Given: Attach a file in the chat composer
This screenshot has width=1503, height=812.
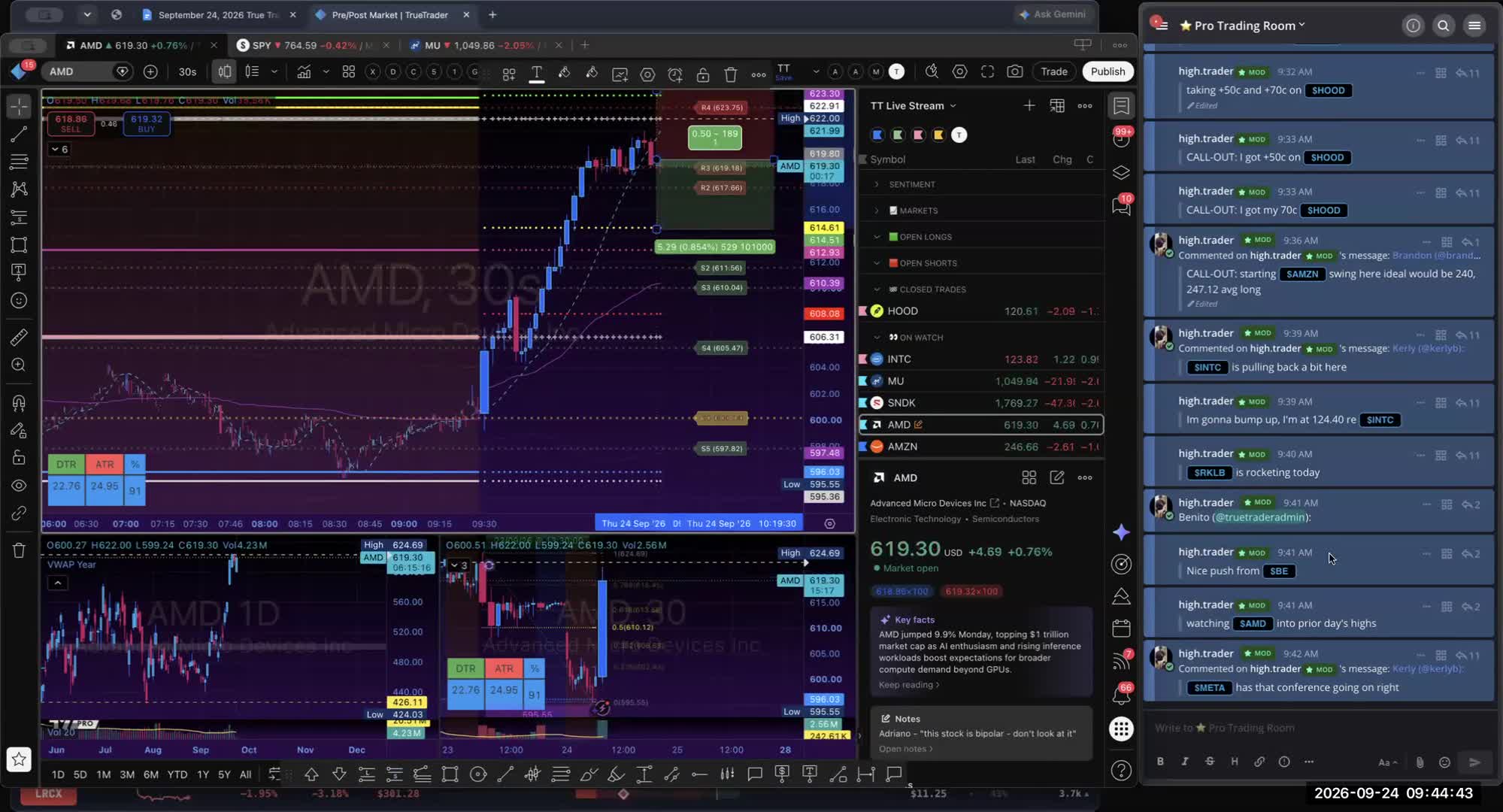Looking at the screenshot, I should click(x=1420, y=762).
